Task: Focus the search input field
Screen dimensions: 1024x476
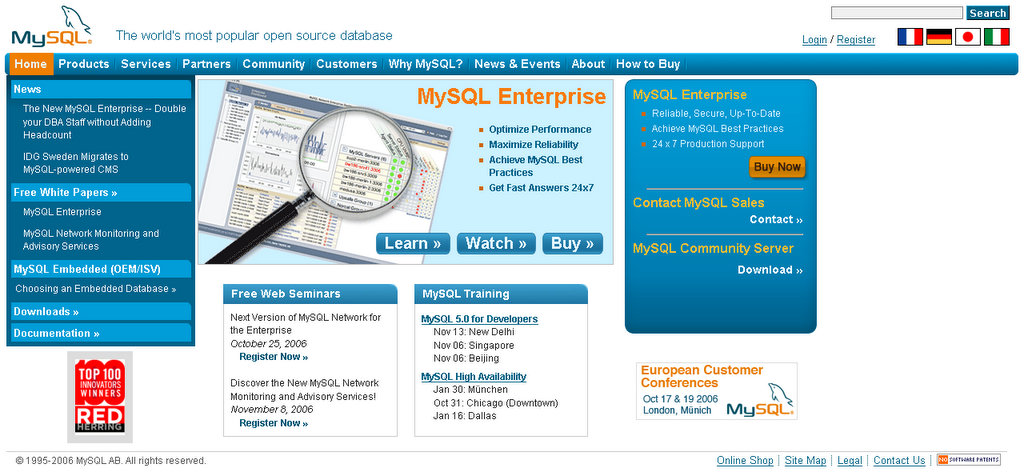Action: point(897,13)
